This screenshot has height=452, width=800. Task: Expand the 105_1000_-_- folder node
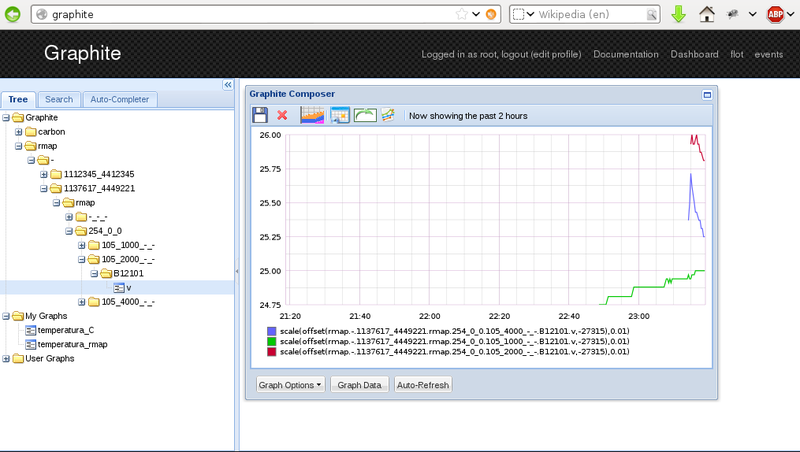click(82, 245)
